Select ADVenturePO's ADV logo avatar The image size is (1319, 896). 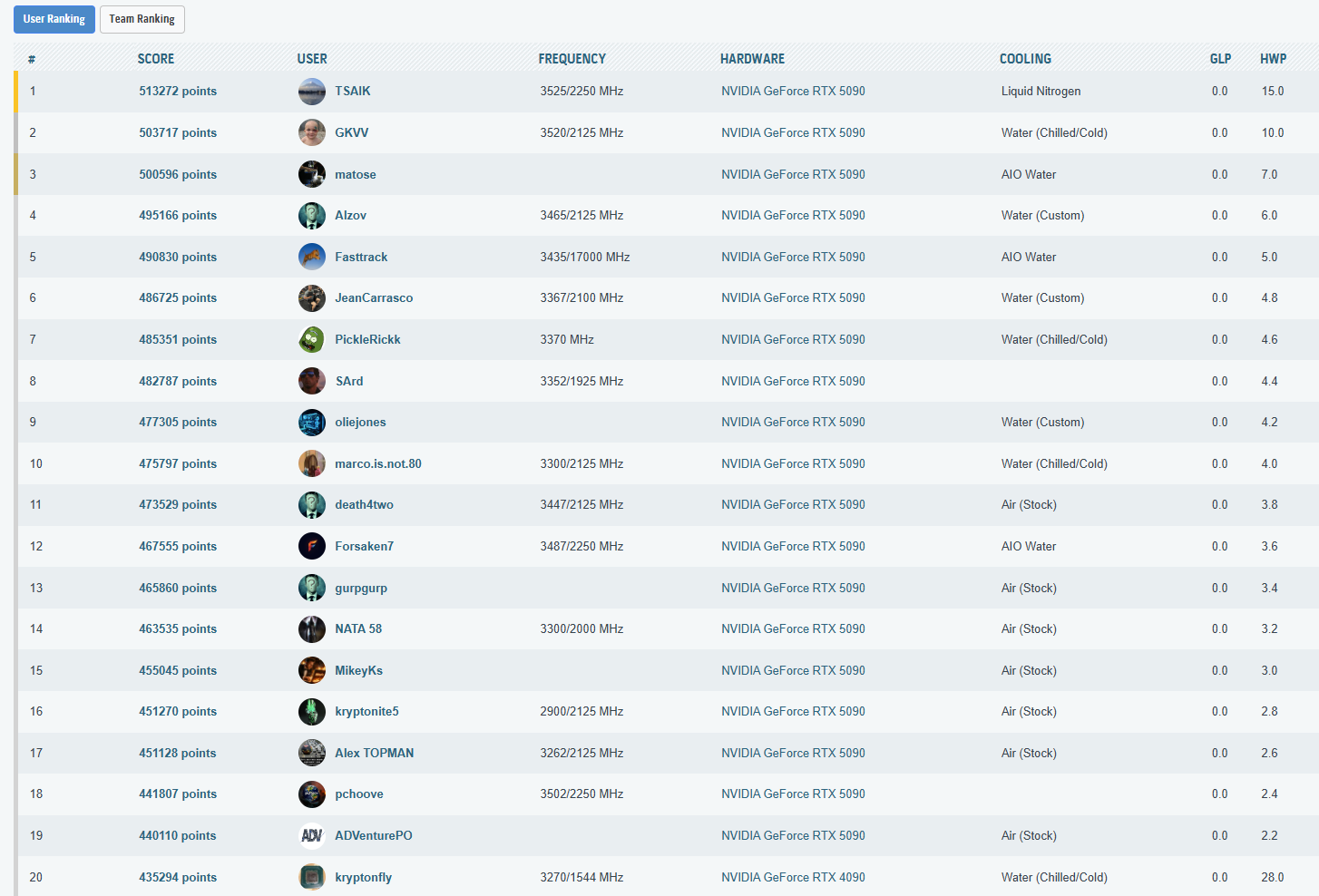coord(311,835)
